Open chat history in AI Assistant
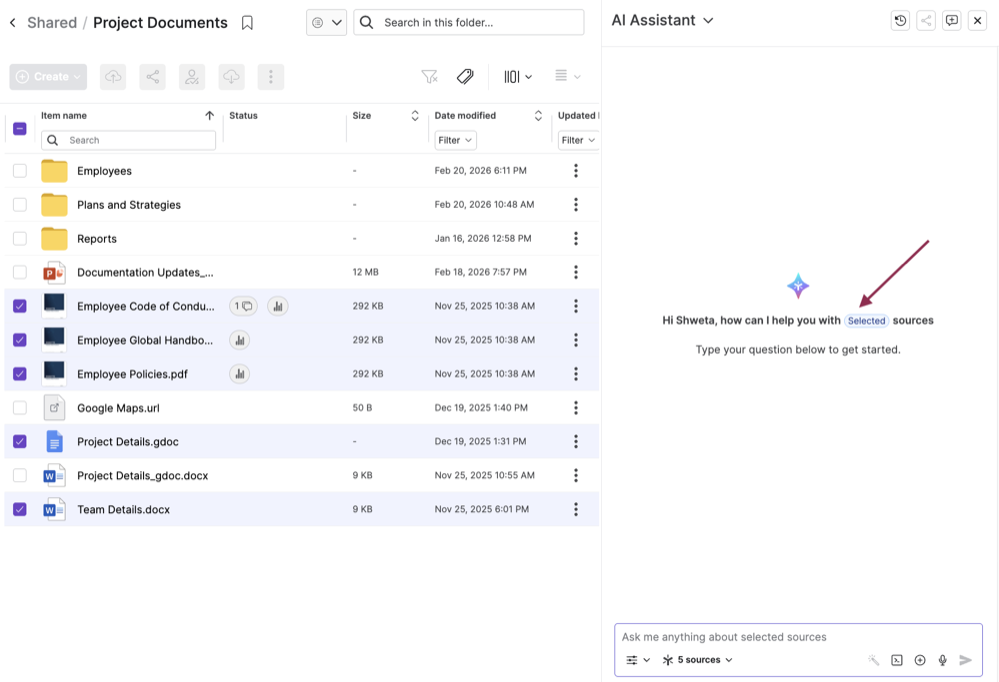999x682 pixels. click(900, 21)
